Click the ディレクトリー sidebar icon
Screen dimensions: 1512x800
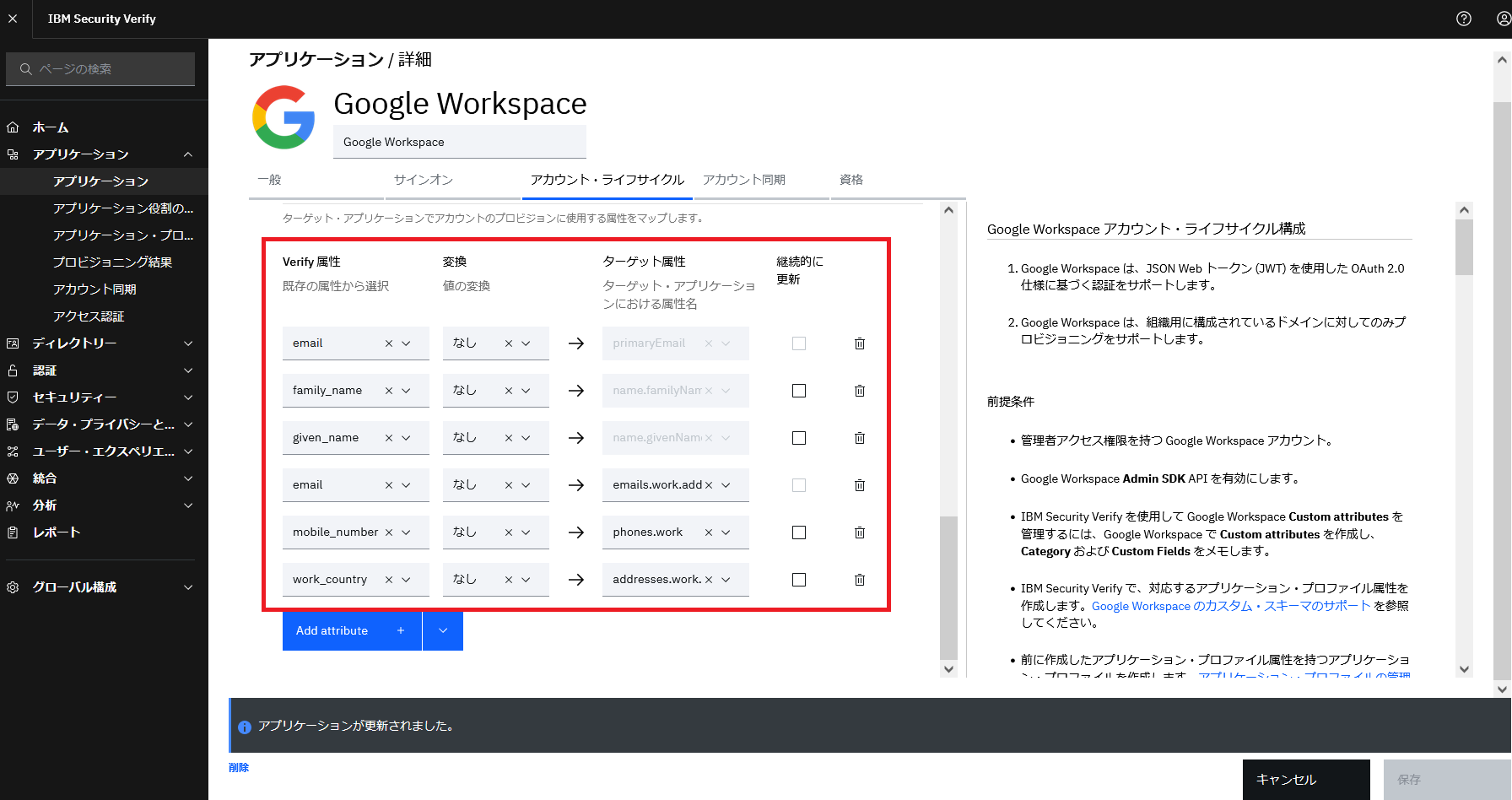[13, 343]
